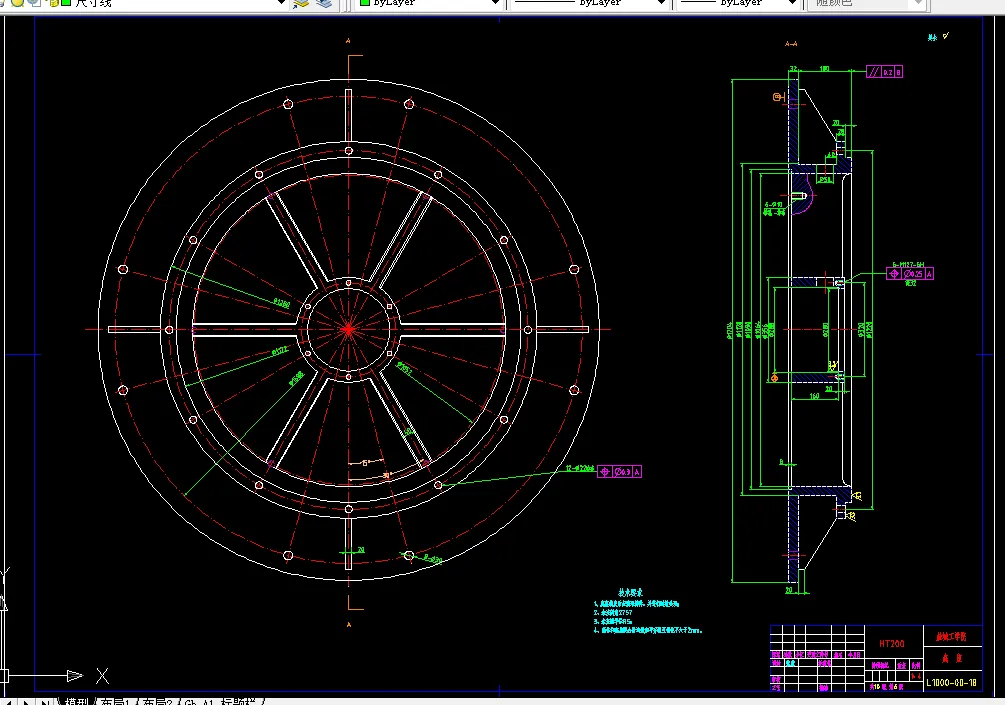Select the 180 width dimension in section view
Image resolution: width=1005 pixels, height=705 pixels.
824,68
